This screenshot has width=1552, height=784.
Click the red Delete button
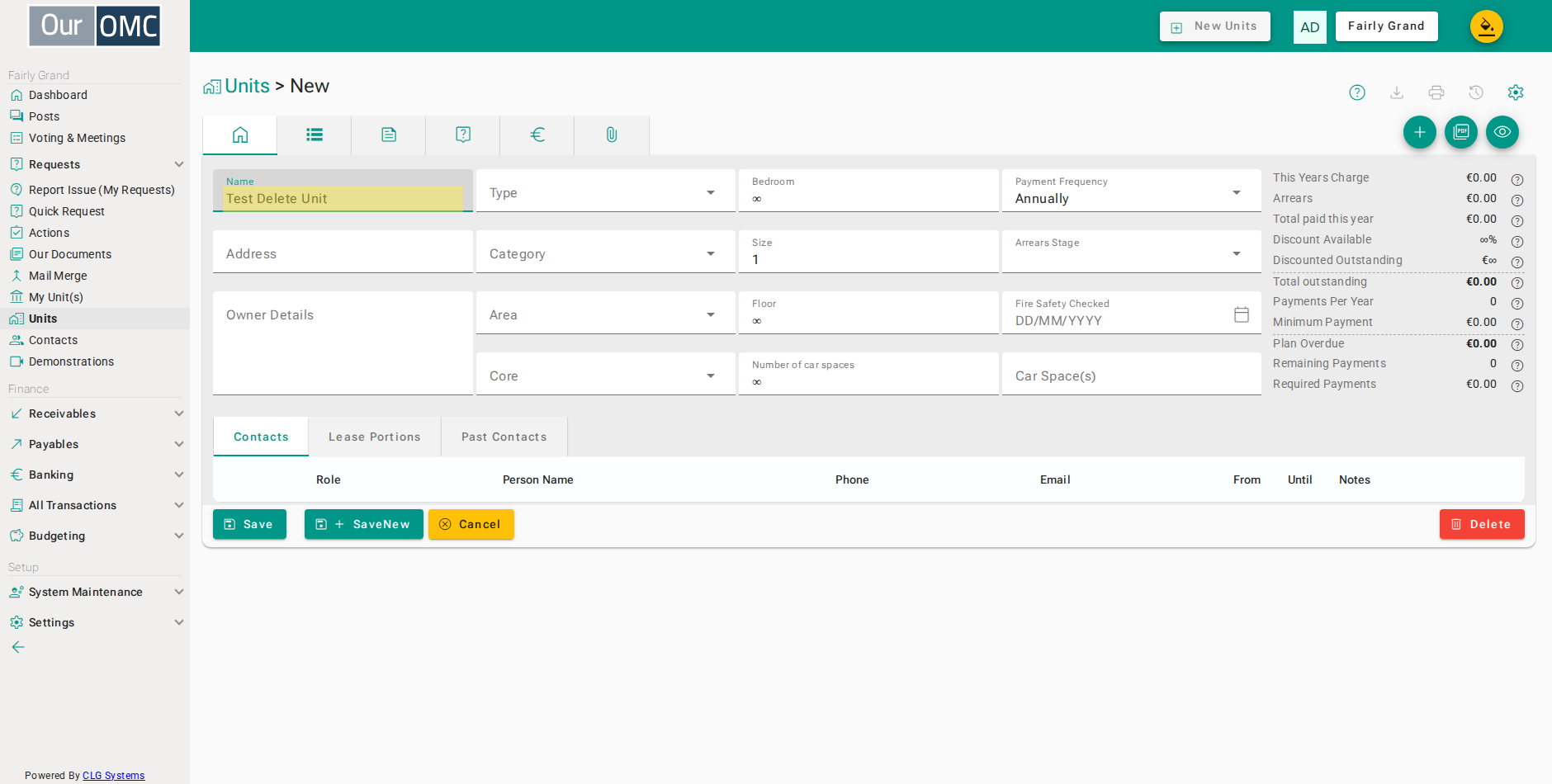tap(1482, 524)
